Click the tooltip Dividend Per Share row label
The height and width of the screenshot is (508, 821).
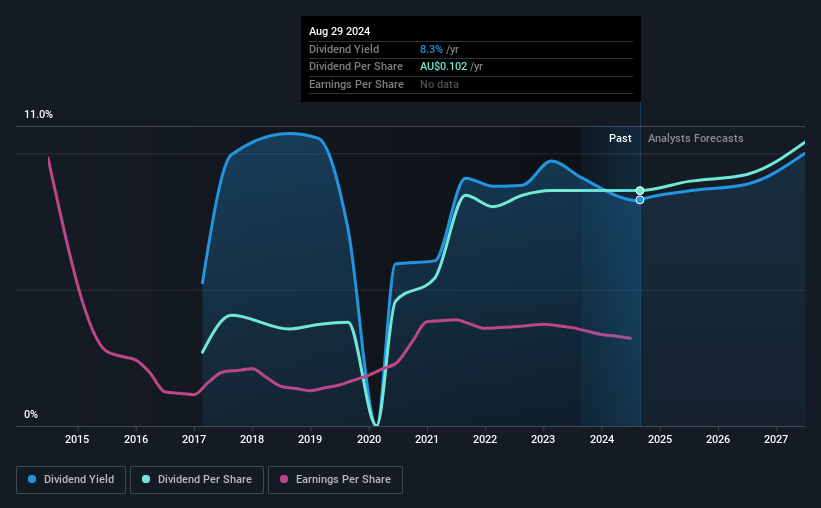[356, 67]
